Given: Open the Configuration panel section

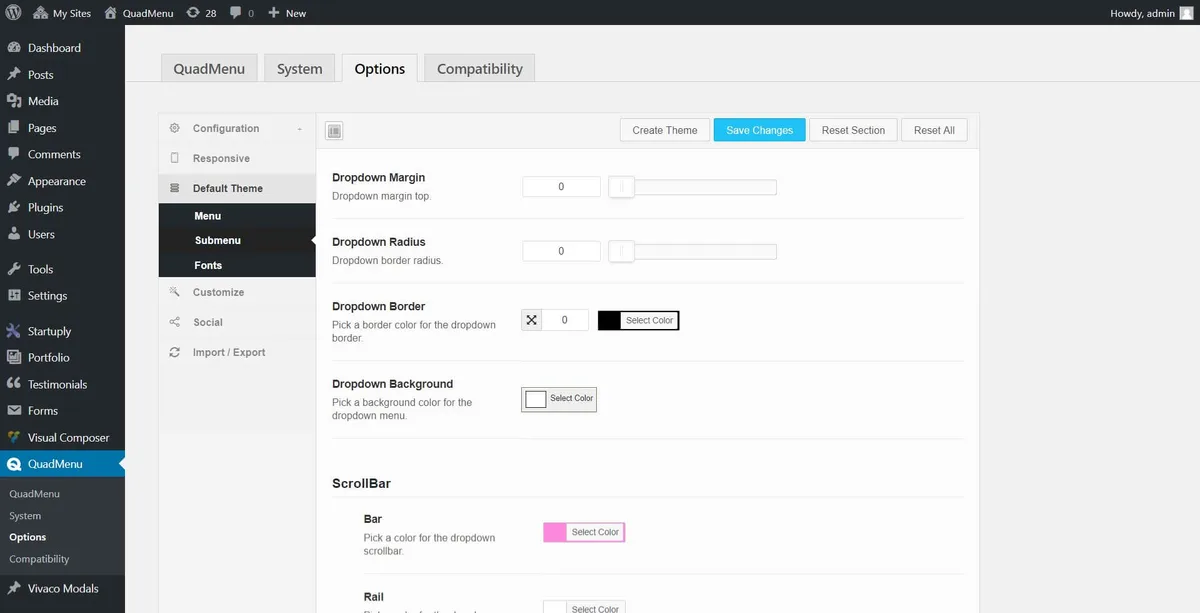Looking at the screenshot, I should point(237,128).
